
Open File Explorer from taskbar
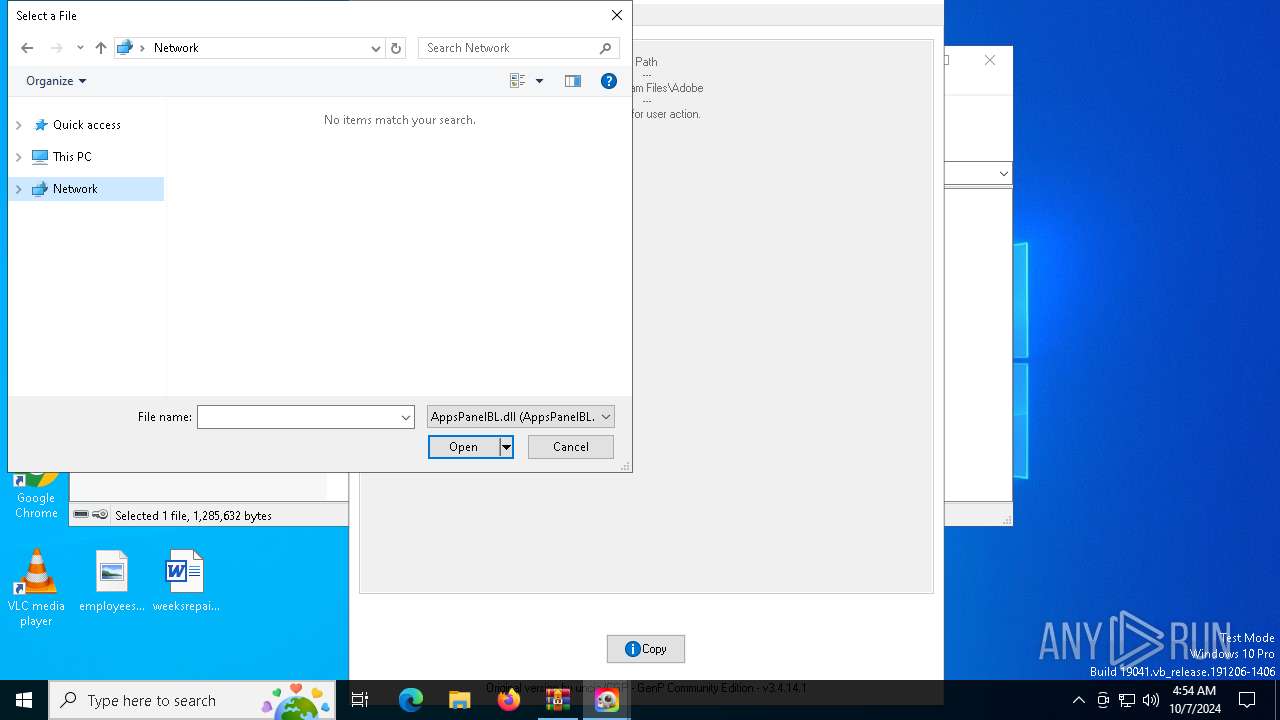pos(460,700)
